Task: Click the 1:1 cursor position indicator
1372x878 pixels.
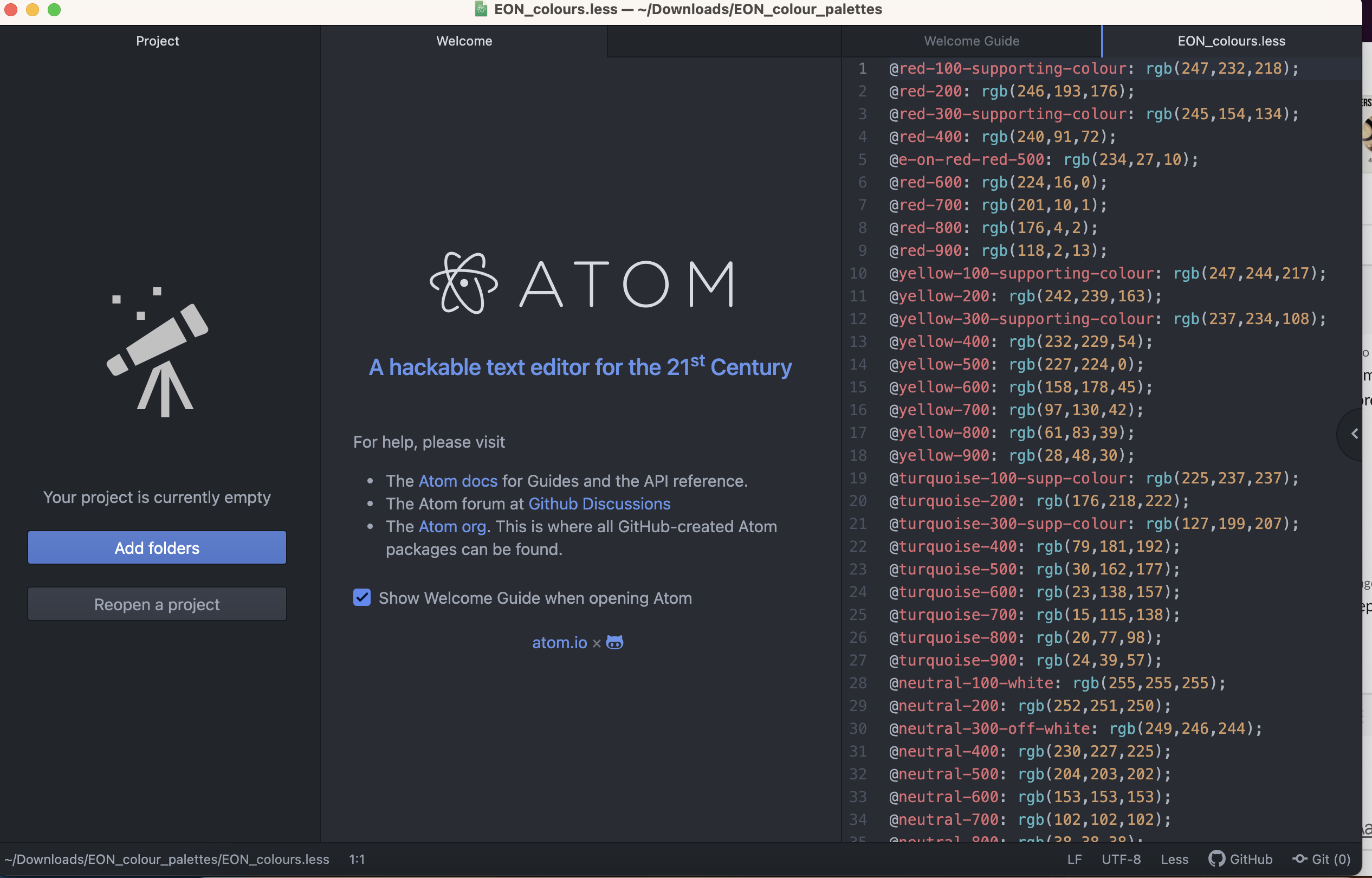Action: point(357,859)
